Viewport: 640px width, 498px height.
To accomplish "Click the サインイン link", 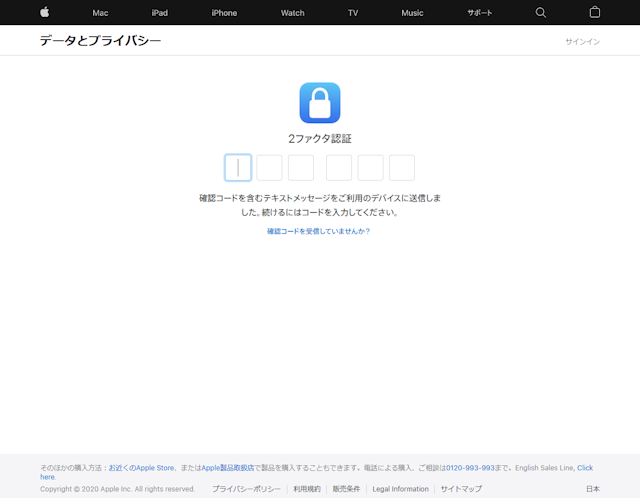I will pyautogui.click(x=582, y=41).
